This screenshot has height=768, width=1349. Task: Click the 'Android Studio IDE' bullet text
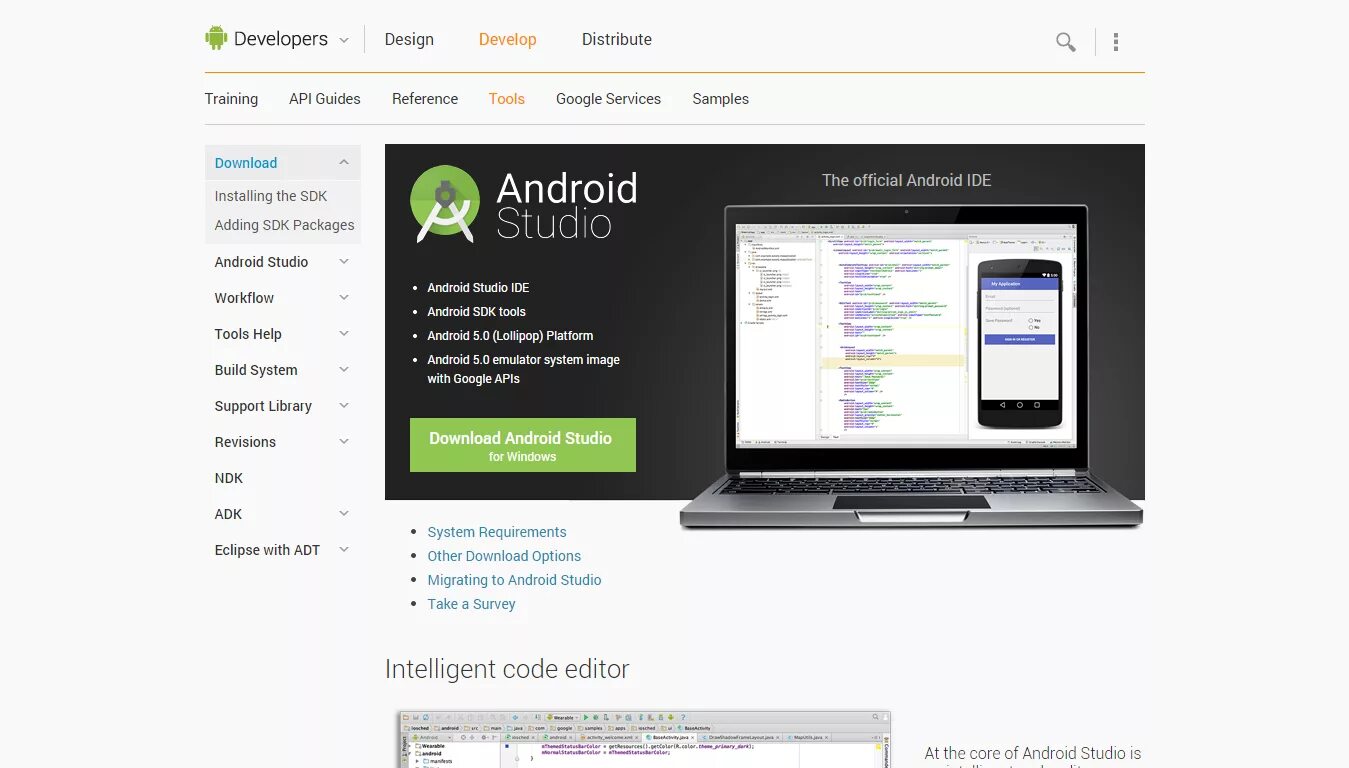tap(478, 288)
